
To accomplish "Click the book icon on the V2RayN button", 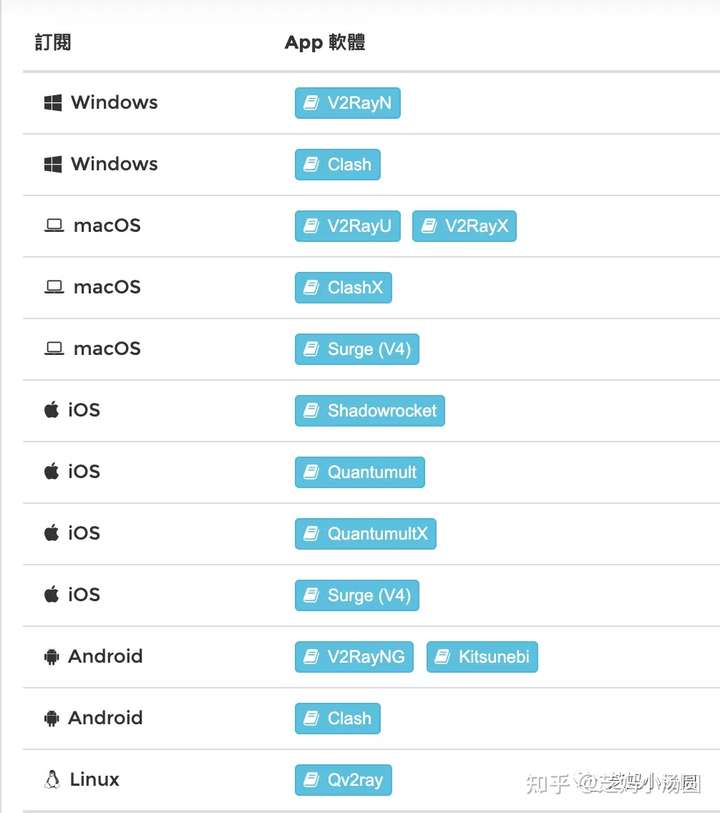I will [x=311, y=103].
